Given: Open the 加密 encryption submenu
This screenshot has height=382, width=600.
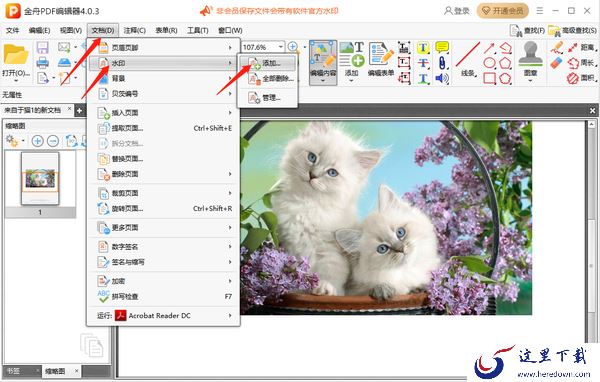Looking at the screenshot, I should coord(164,281).
